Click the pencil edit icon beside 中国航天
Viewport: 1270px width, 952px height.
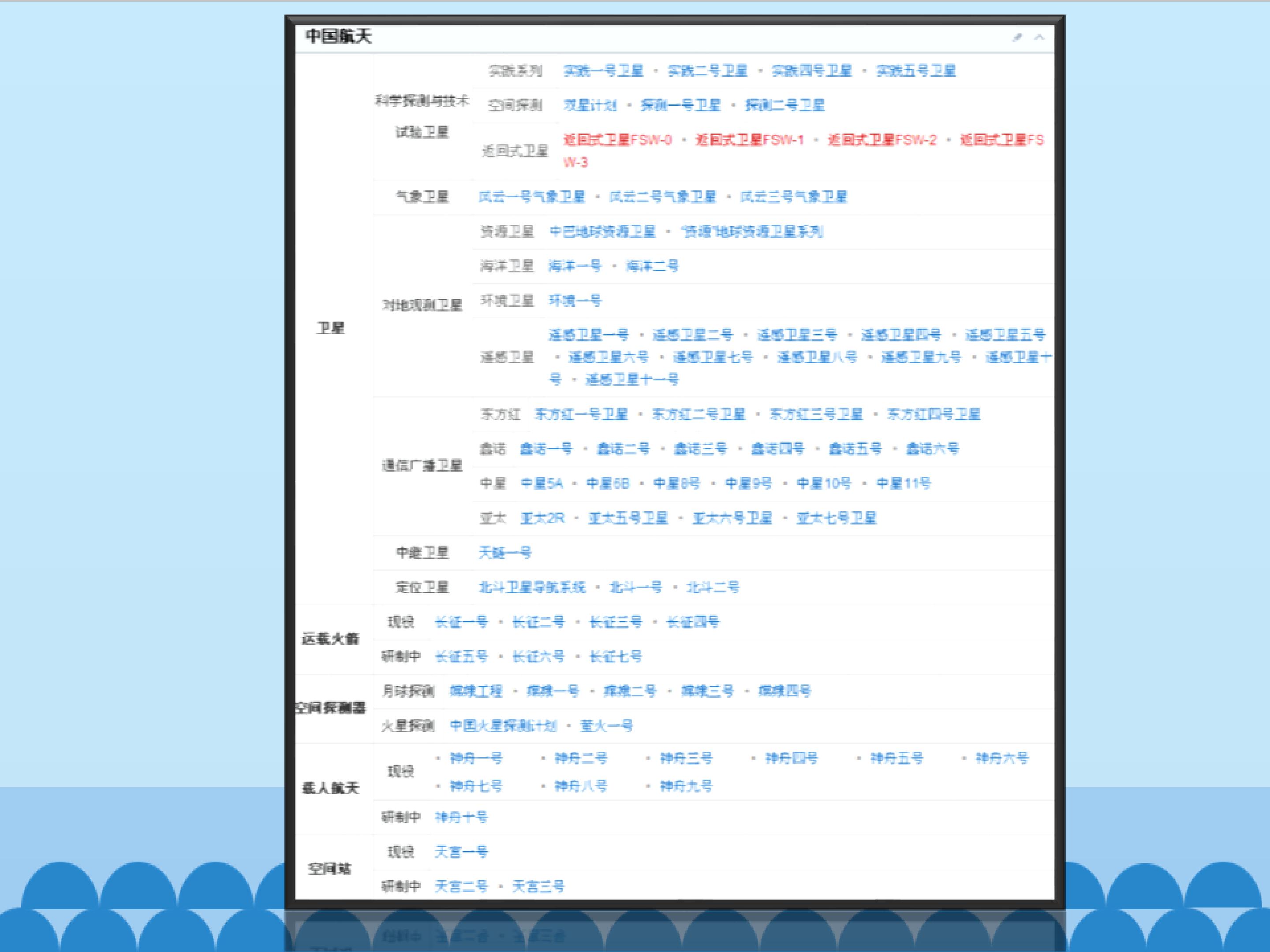(1017, 38)
